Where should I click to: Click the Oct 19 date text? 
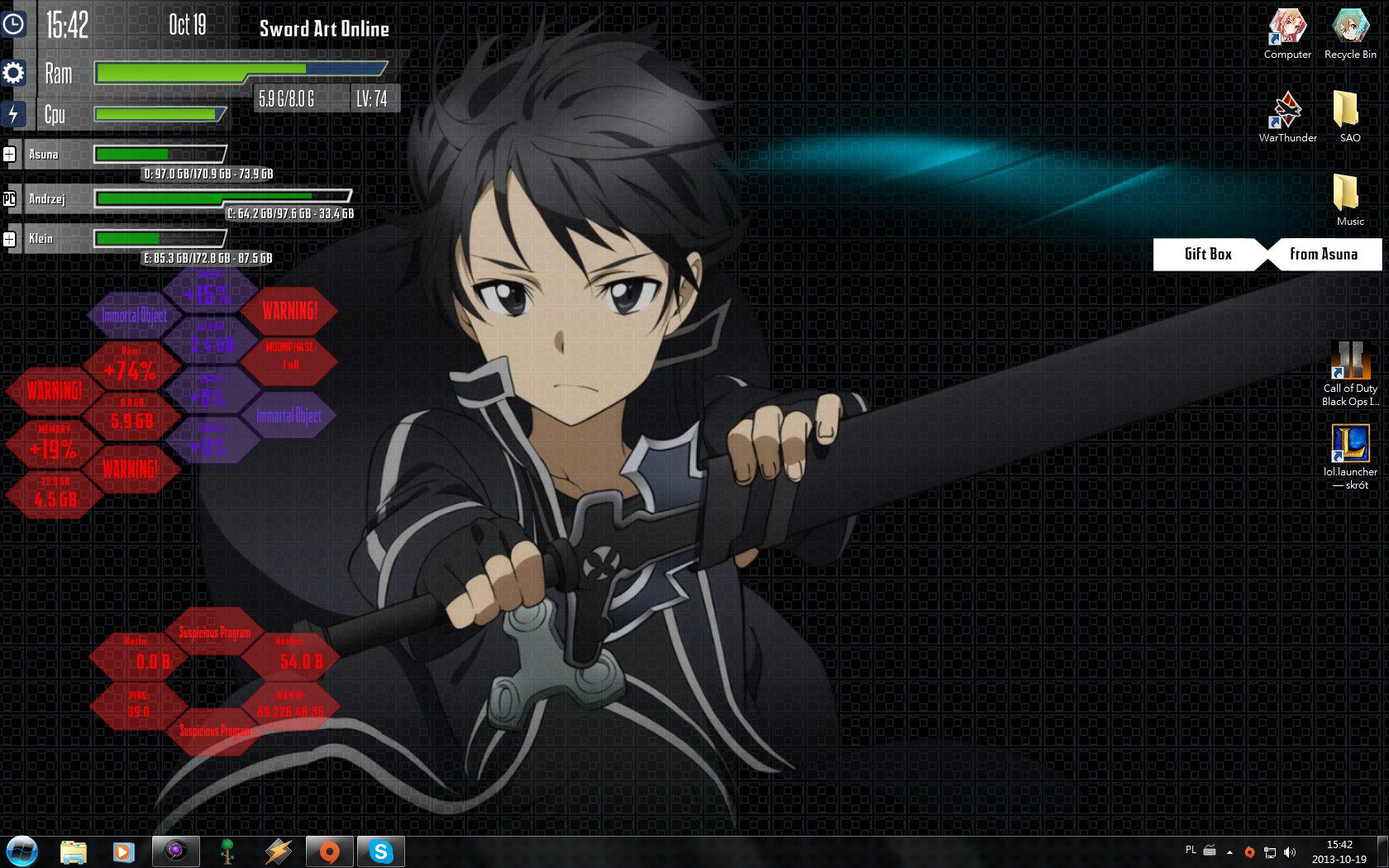coord(188,25)
